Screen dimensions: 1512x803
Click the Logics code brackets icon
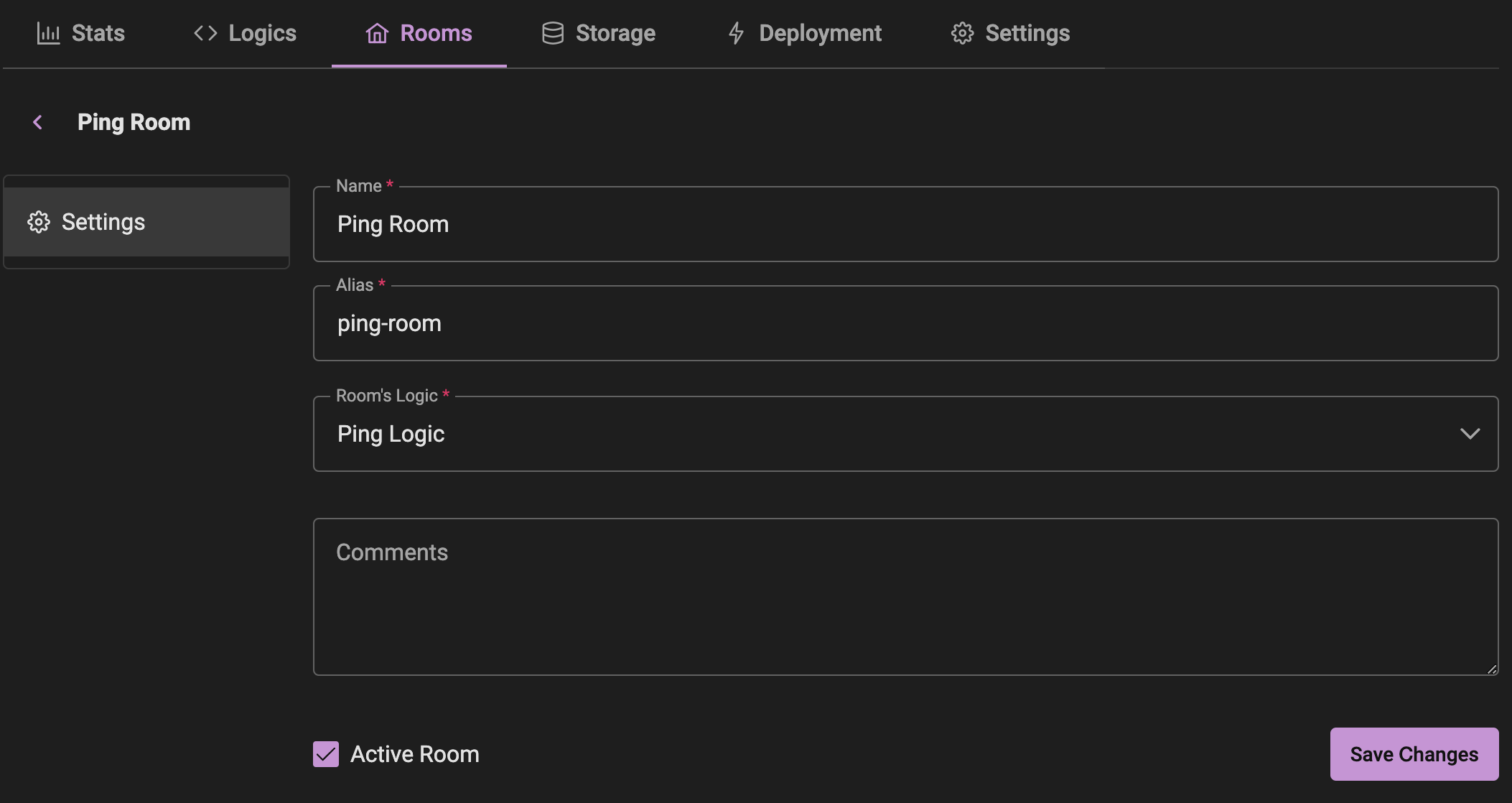pos(205,33)
